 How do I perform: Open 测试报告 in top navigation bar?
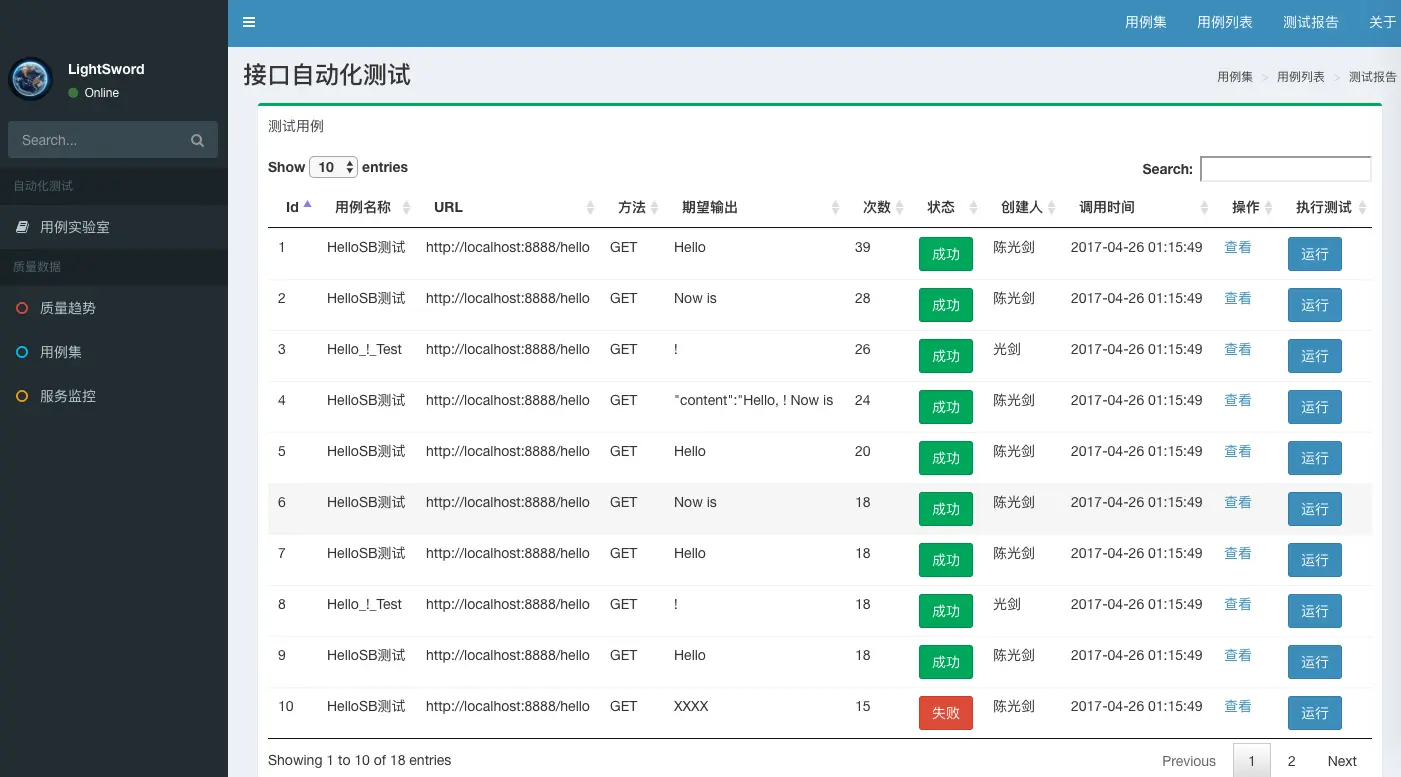[1311, 23]
